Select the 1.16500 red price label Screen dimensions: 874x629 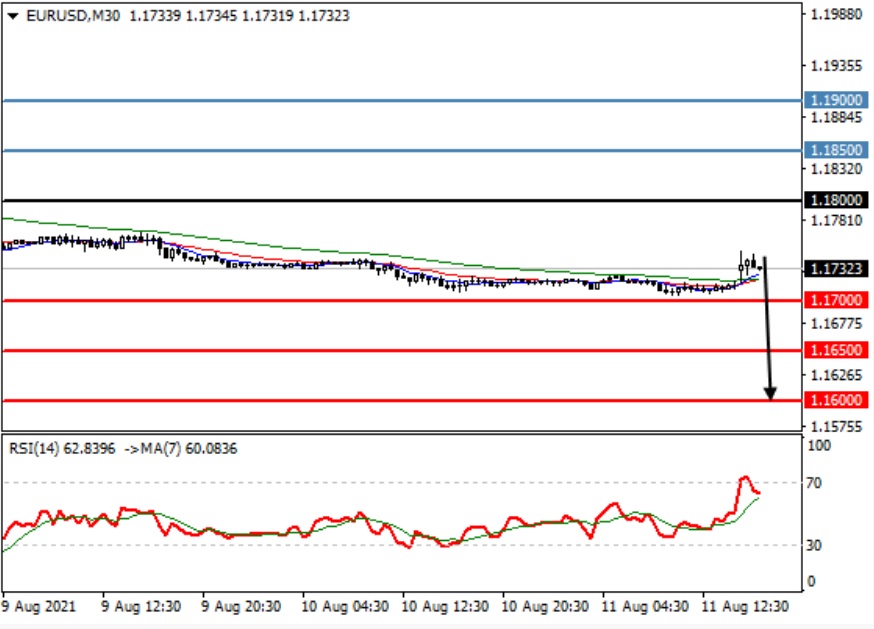coord(836,350)
